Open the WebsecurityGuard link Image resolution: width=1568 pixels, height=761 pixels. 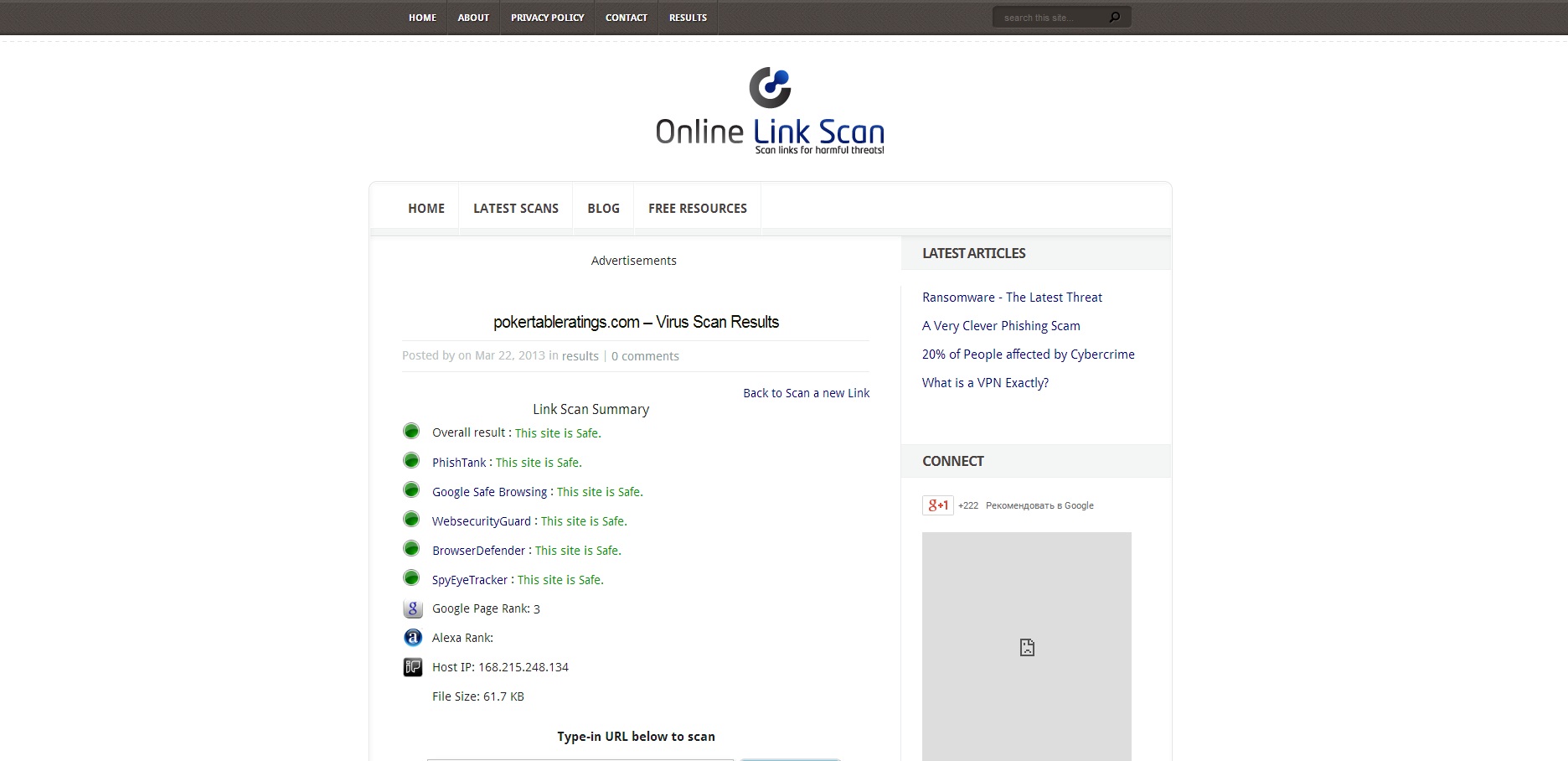click(482, 521)
